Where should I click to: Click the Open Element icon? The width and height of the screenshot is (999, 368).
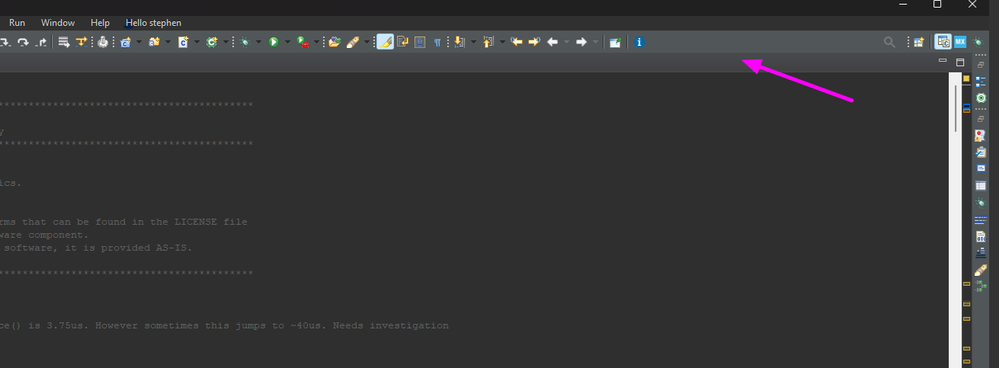point(334,42)
